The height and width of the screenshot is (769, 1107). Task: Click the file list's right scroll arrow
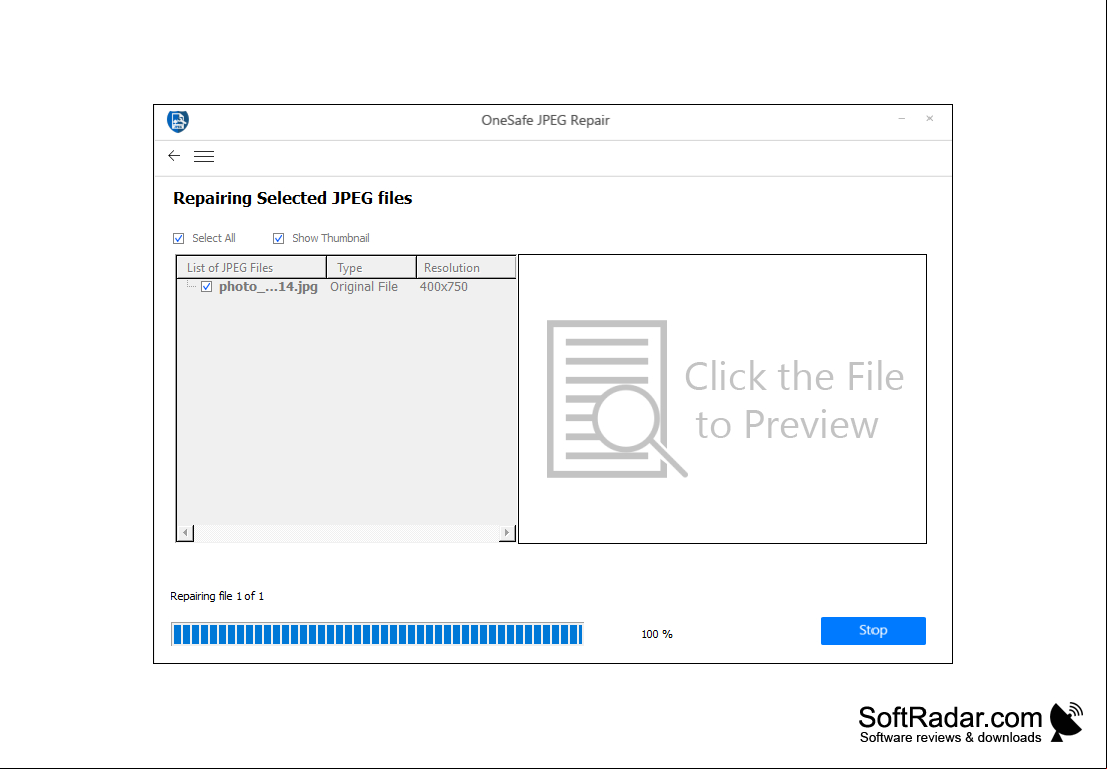507,532
